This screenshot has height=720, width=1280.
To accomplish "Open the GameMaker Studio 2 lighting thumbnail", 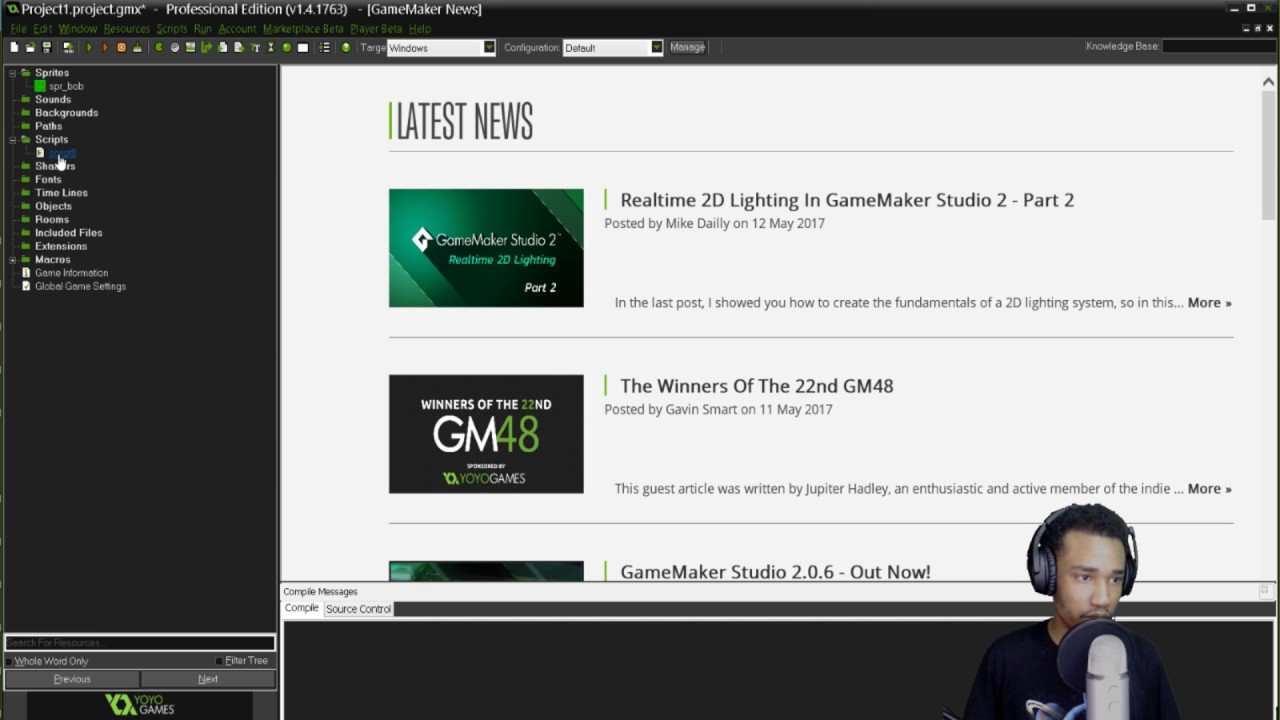I will point(486,248).
